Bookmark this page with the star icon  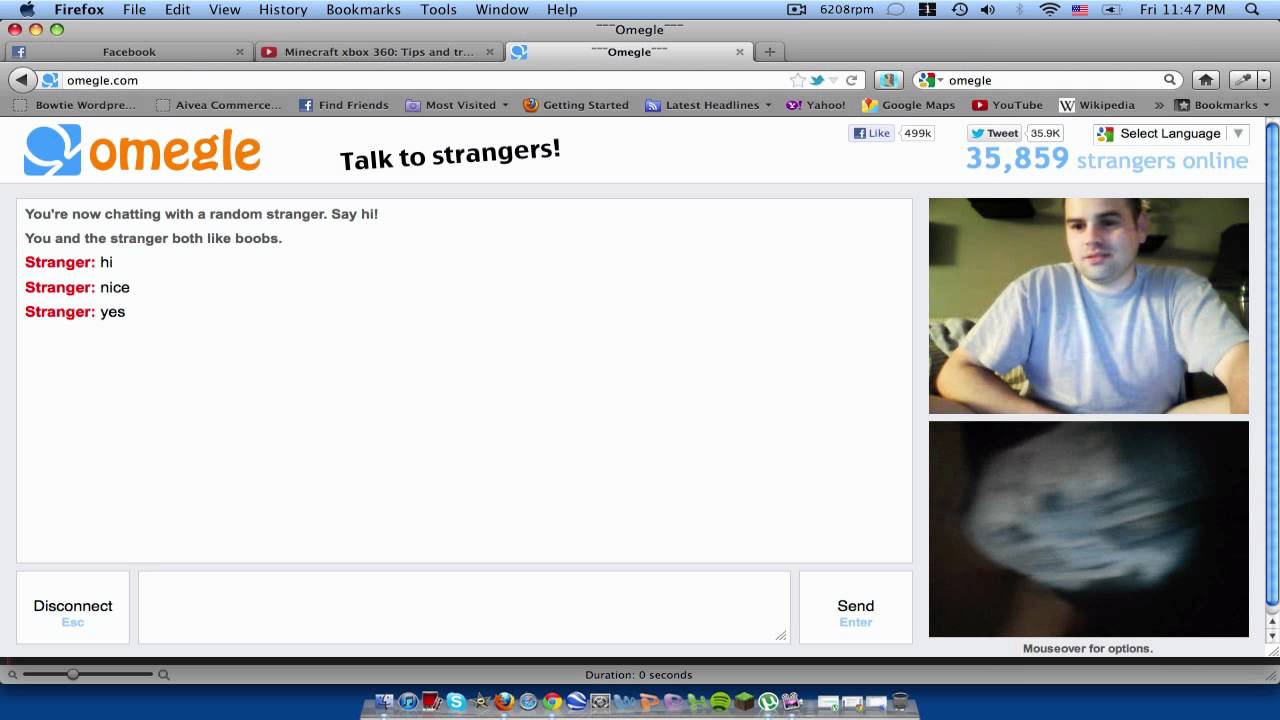pyautogui.click(x=797, y=80)
